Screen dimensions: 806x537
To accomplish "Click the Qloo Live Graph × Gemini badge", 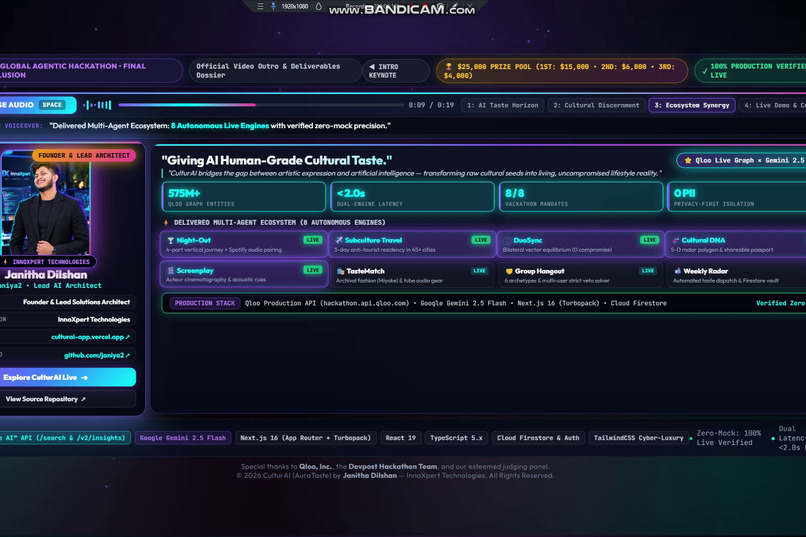I will 741,160.
